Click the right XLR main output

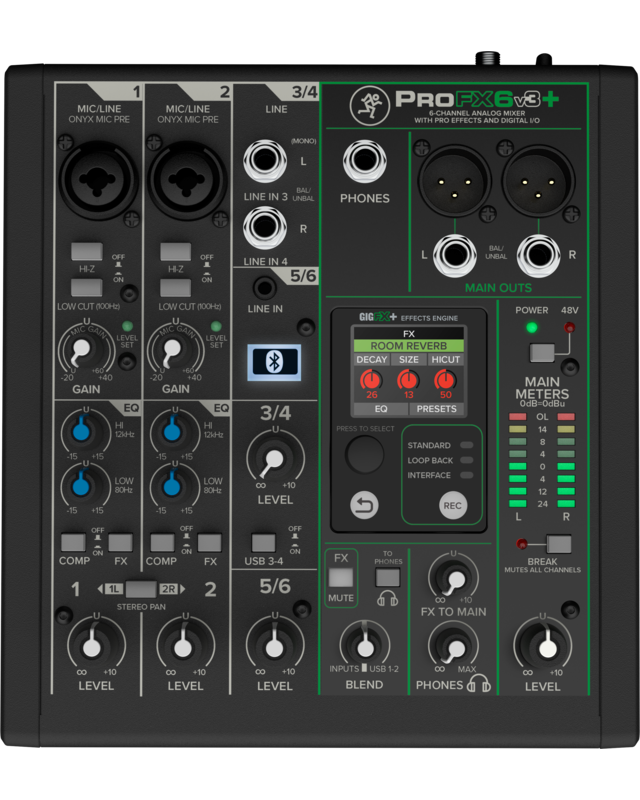[x=538, y=181]
